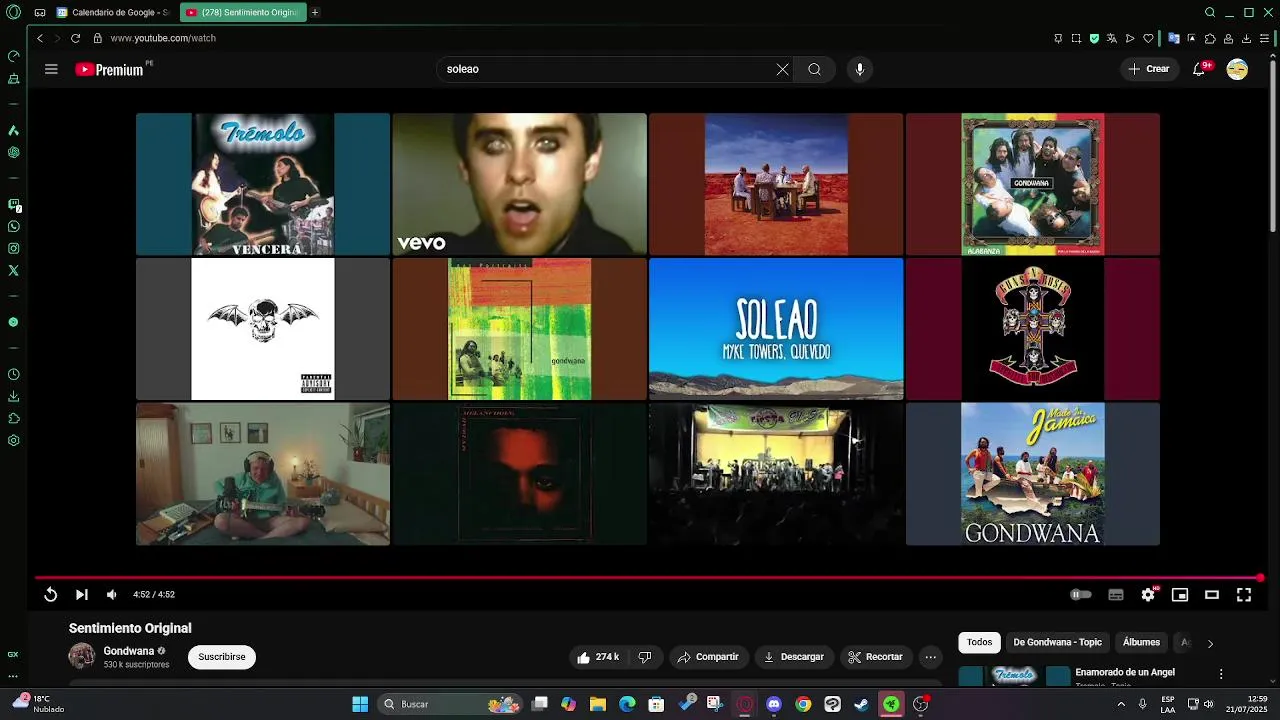This screenshot has height=720, width=1280.
Task: Enter fullscreen mode
Action: pyautogui.click(x=1244, y=594)
